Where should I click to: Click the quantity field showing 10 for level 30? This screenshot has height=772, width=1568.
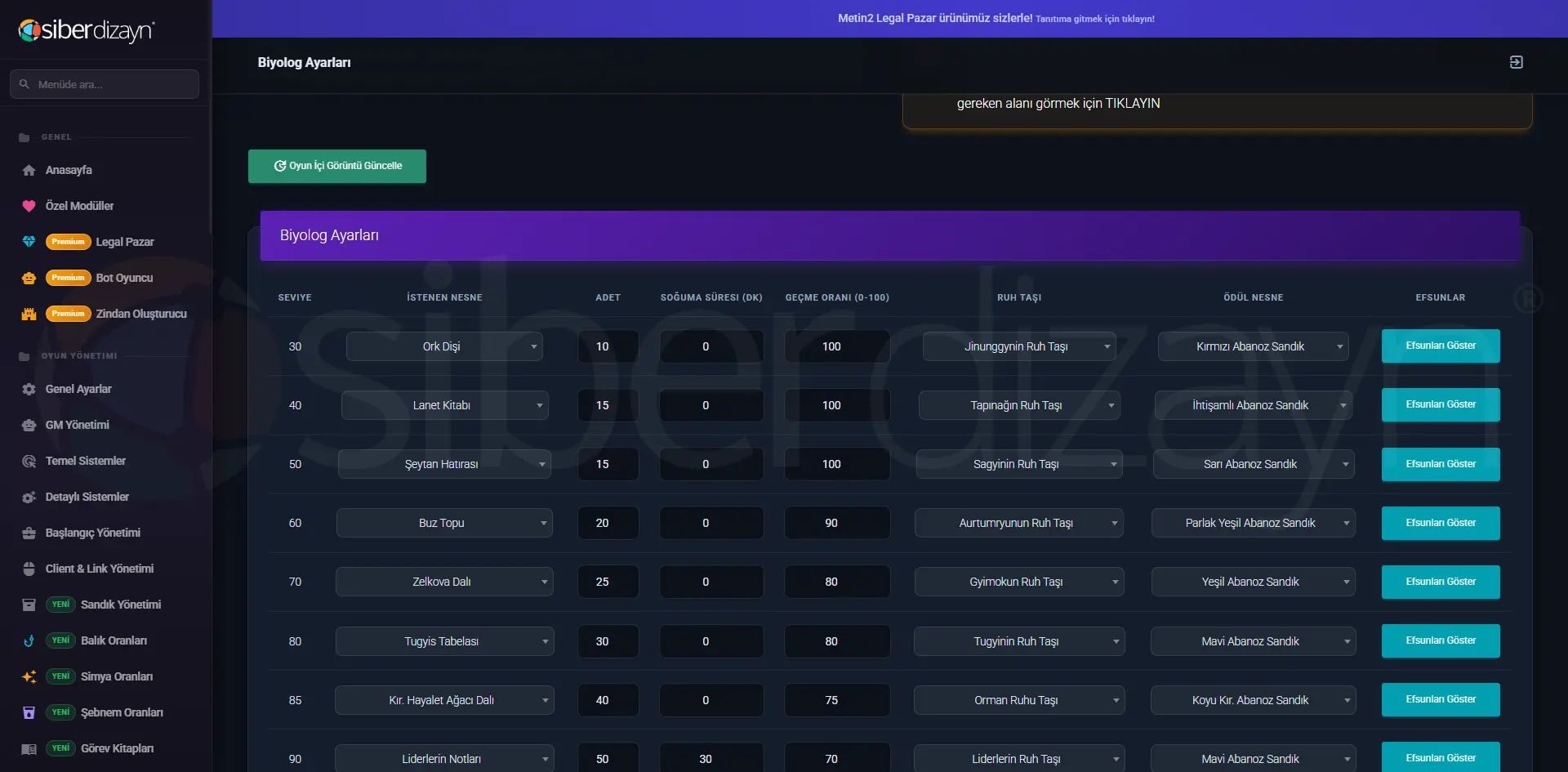pos(608,346)
